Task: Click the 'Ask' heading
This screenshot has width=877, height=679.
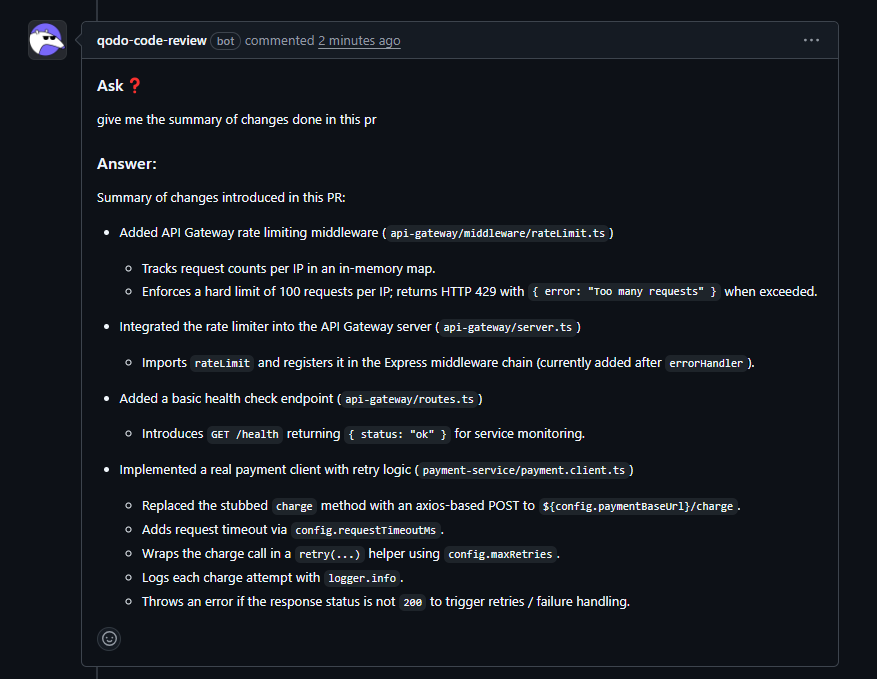Action: click(x=110, y=86)
